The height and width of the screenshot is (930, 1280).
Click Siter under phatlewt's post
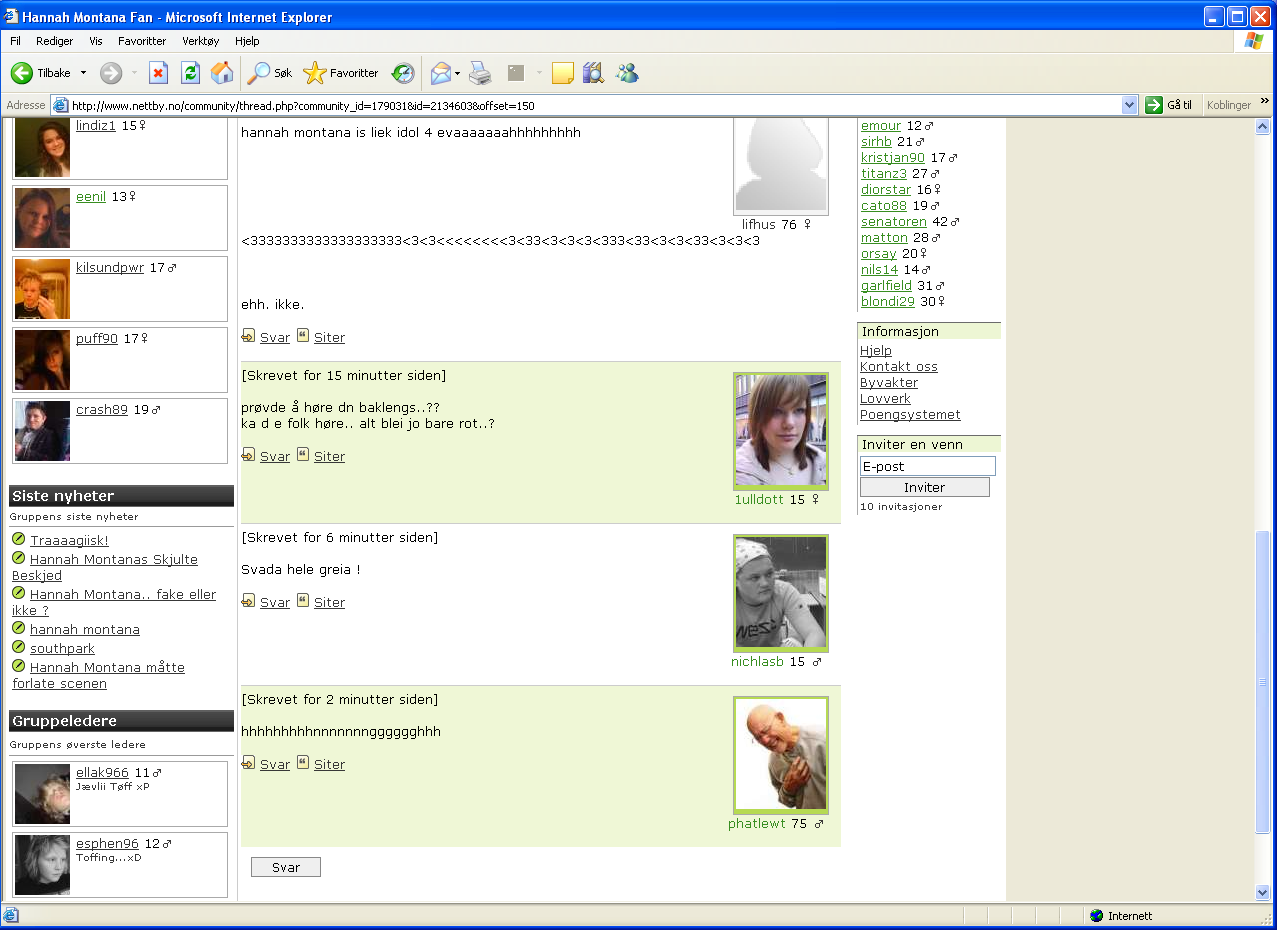(x=329, y=764)
